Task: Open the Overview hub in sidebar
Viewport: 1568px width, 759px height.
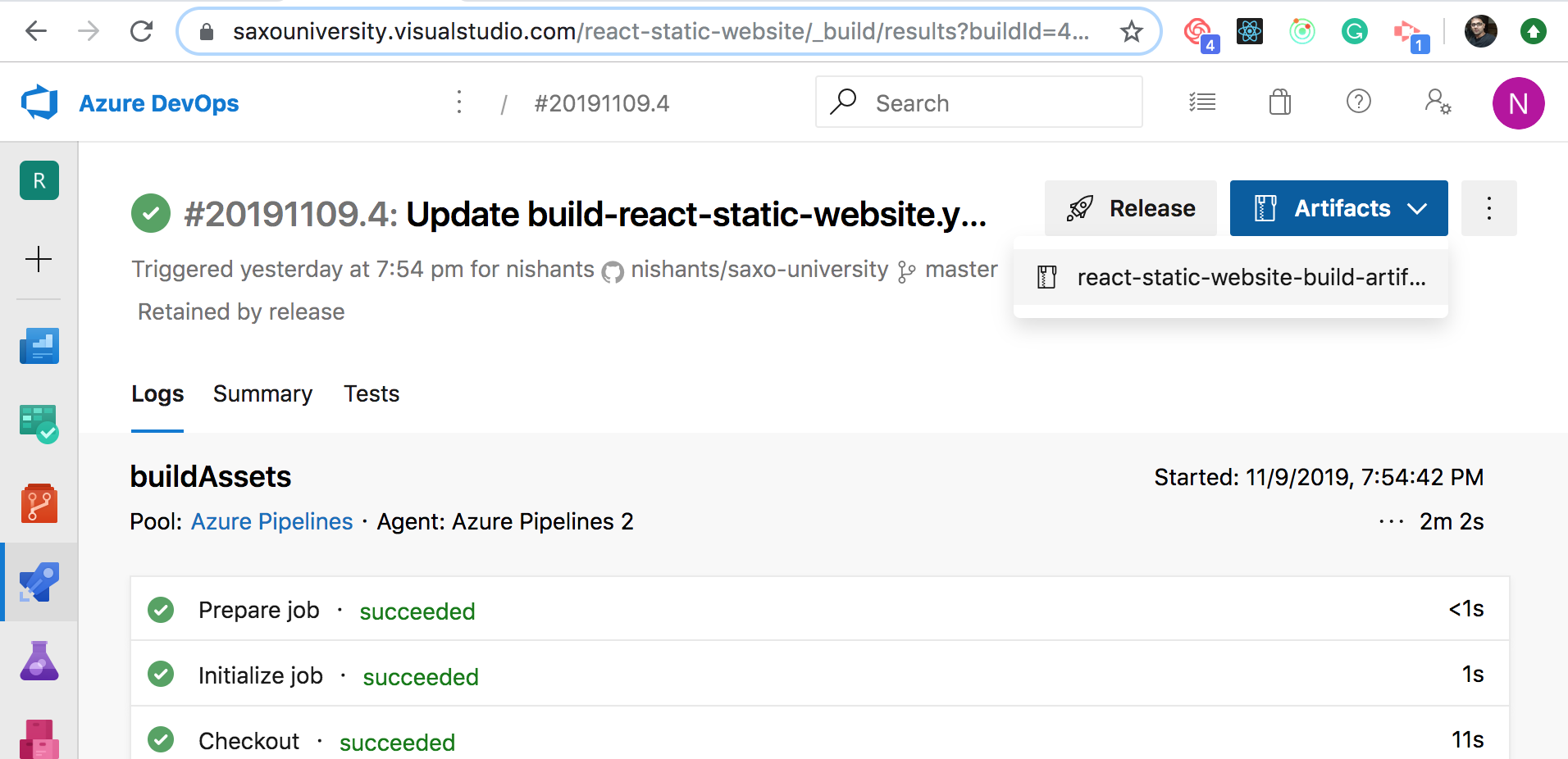Action: (x=39, y=346)
